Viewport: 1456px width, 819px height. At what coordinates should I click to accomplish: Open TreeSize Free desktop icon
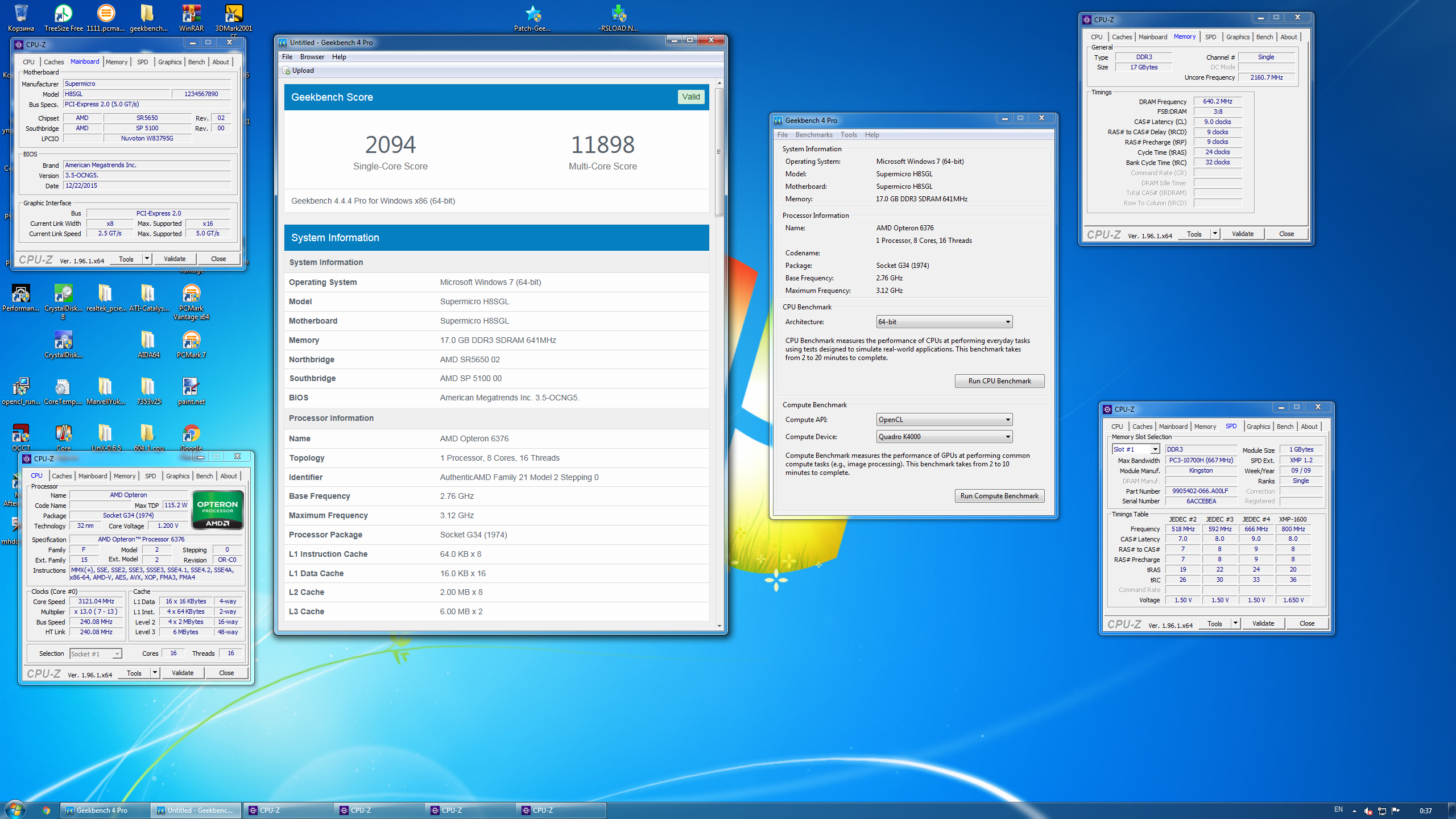(63, 17)
